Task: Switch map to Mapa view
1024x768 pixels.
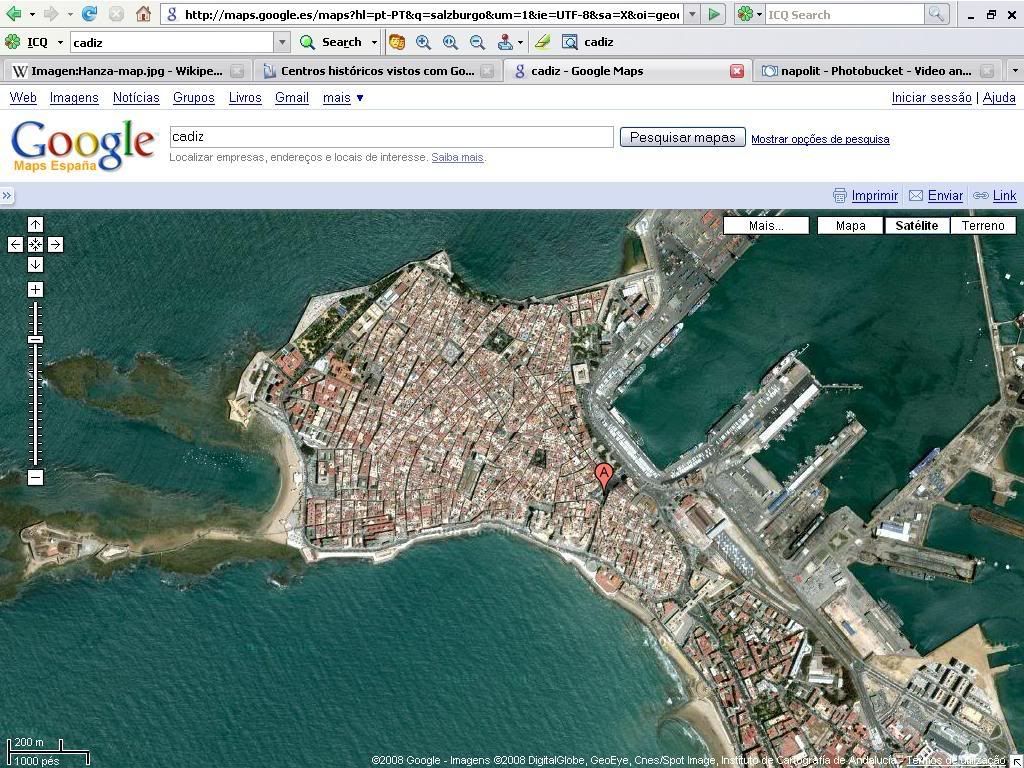Action: (x=850, y=226)
